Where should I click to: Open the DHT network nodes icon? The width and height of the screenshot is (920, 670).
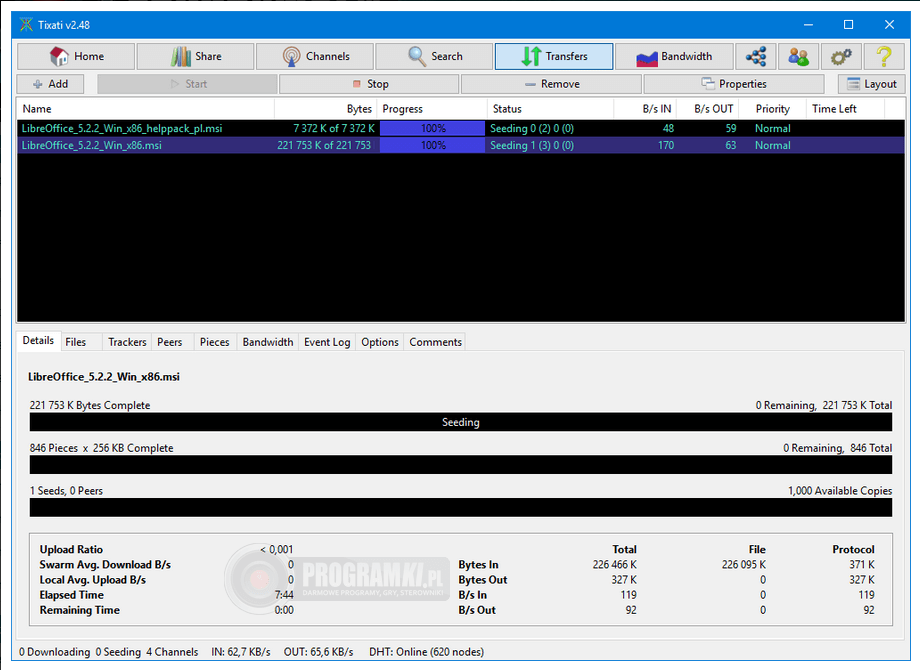[756, 56]
